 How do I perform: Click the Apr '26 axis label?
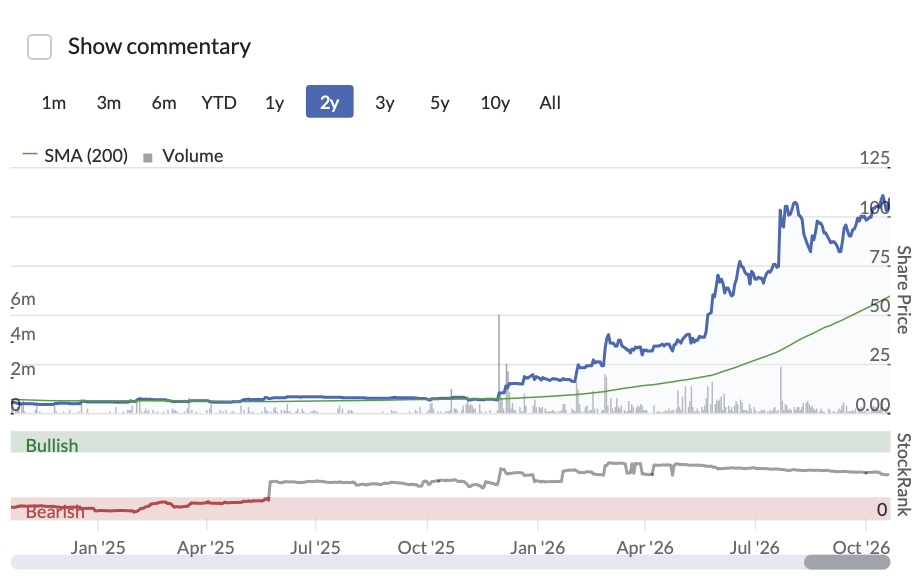[x=645, y=547]
